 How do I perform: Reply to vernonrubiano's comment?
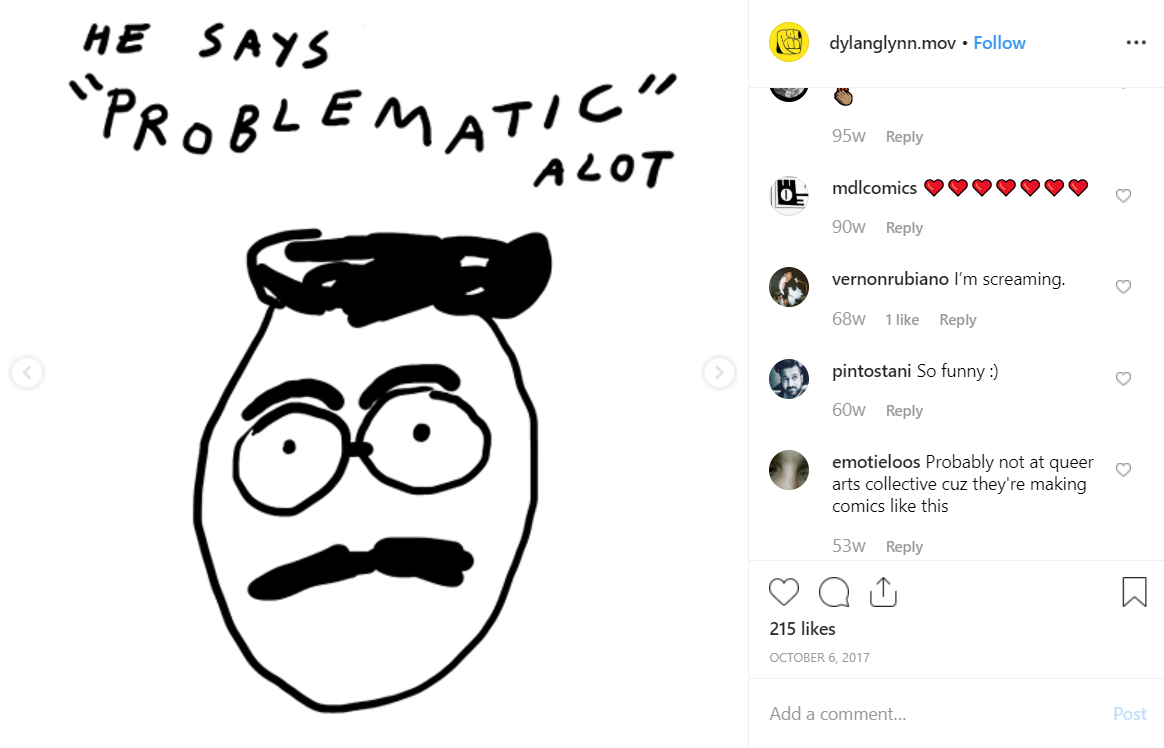(x=958, y=320)
